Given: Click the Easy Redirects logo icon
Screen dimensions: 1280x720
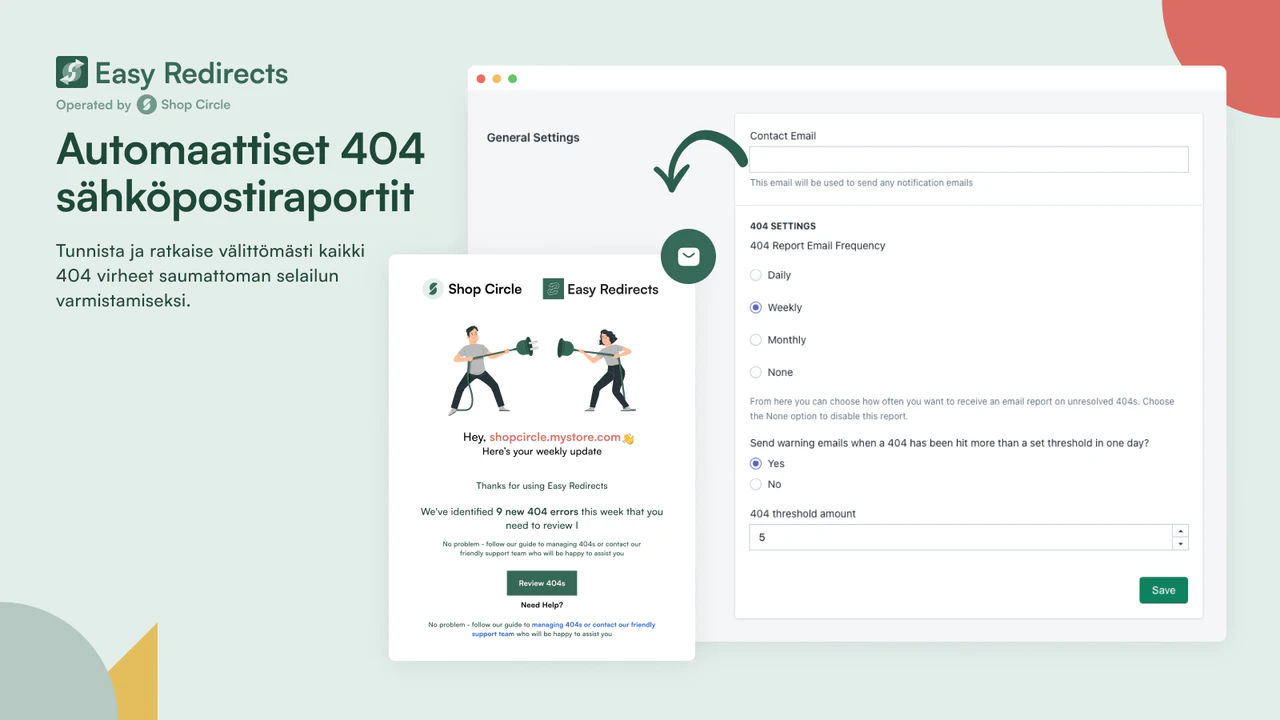Looking at the screenshot, I should (72, 72).
